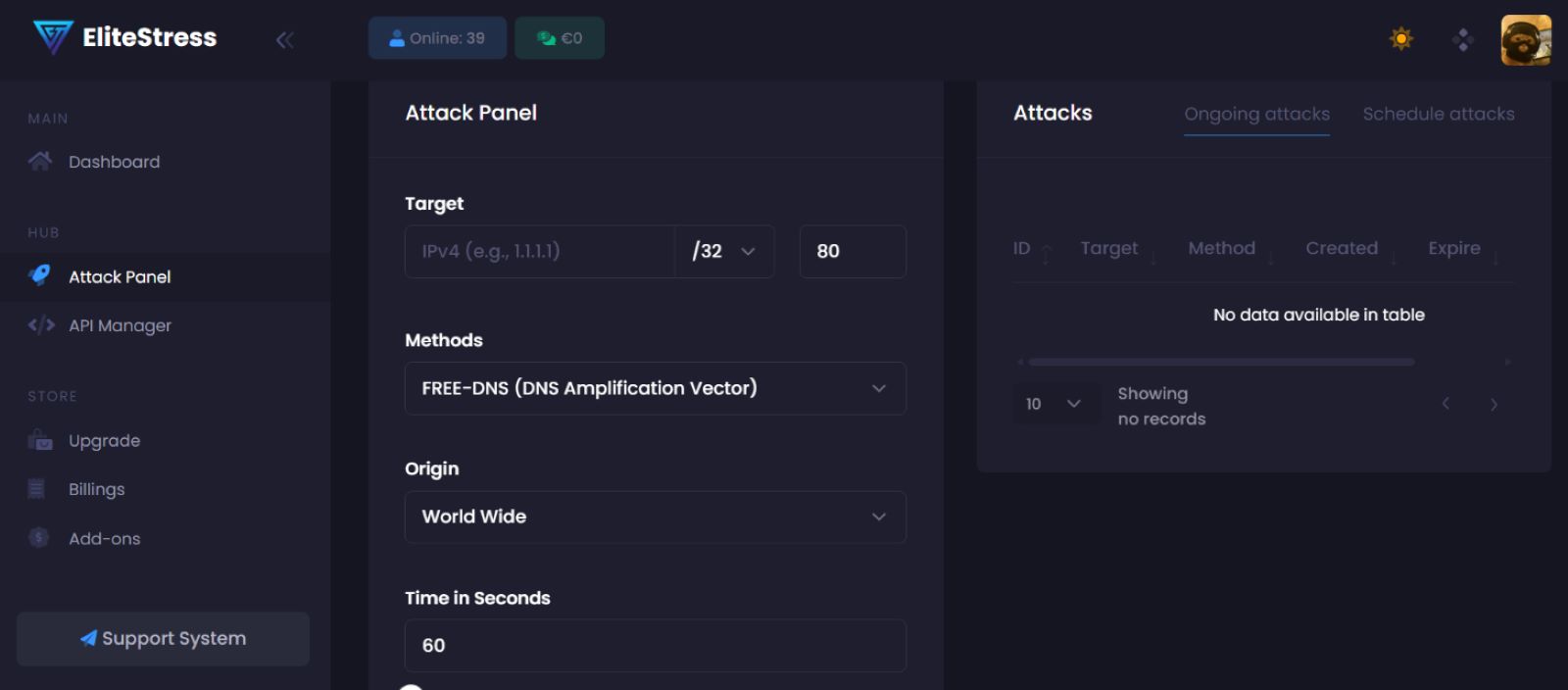Screen dimensions: 1568x690
Task: Open the /32 subnet dropdown
Action: 724,251
